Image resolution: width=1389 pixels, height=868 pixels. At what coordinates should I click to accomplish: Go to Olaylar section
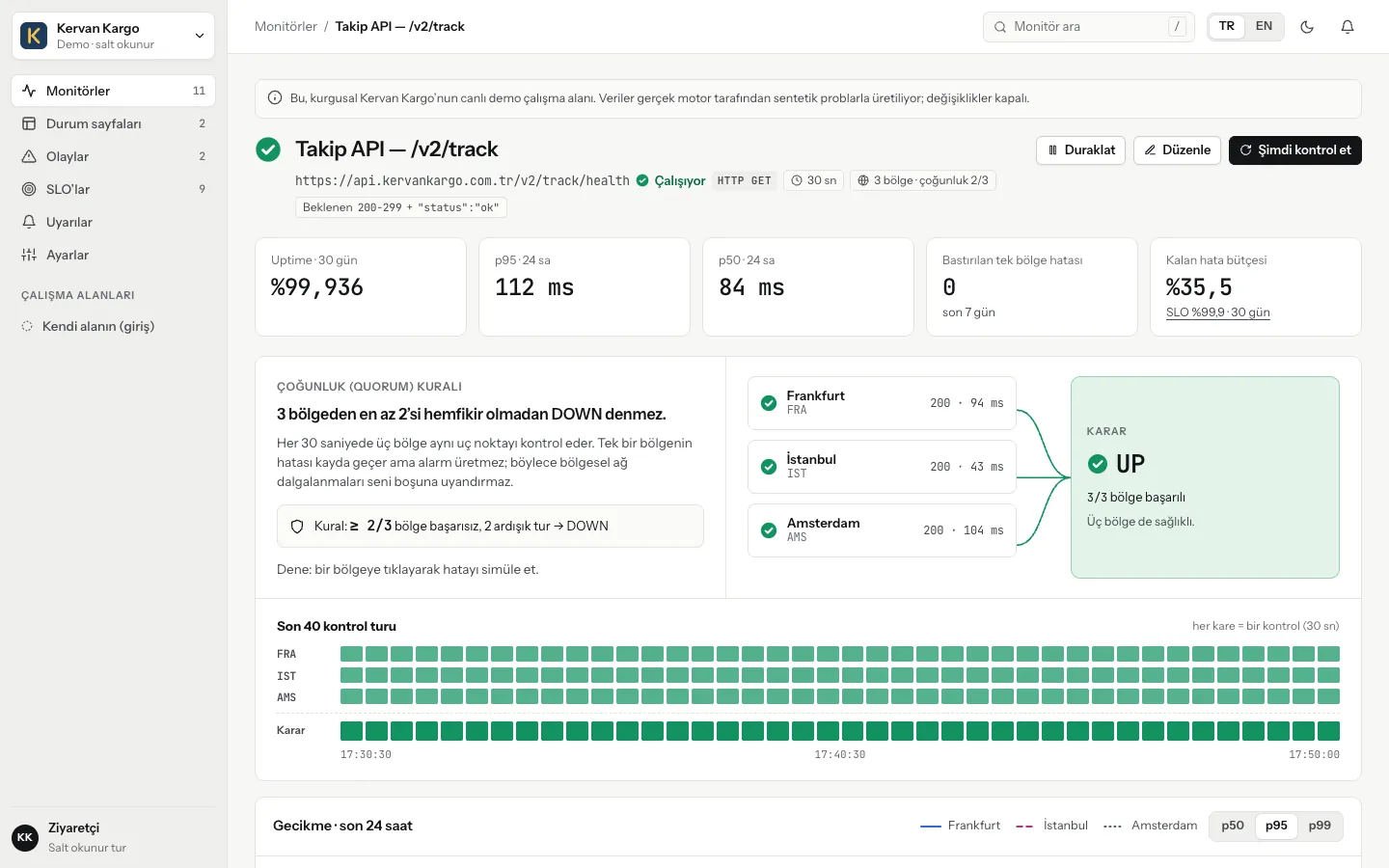pyautogui.click(x=113, y=156)
